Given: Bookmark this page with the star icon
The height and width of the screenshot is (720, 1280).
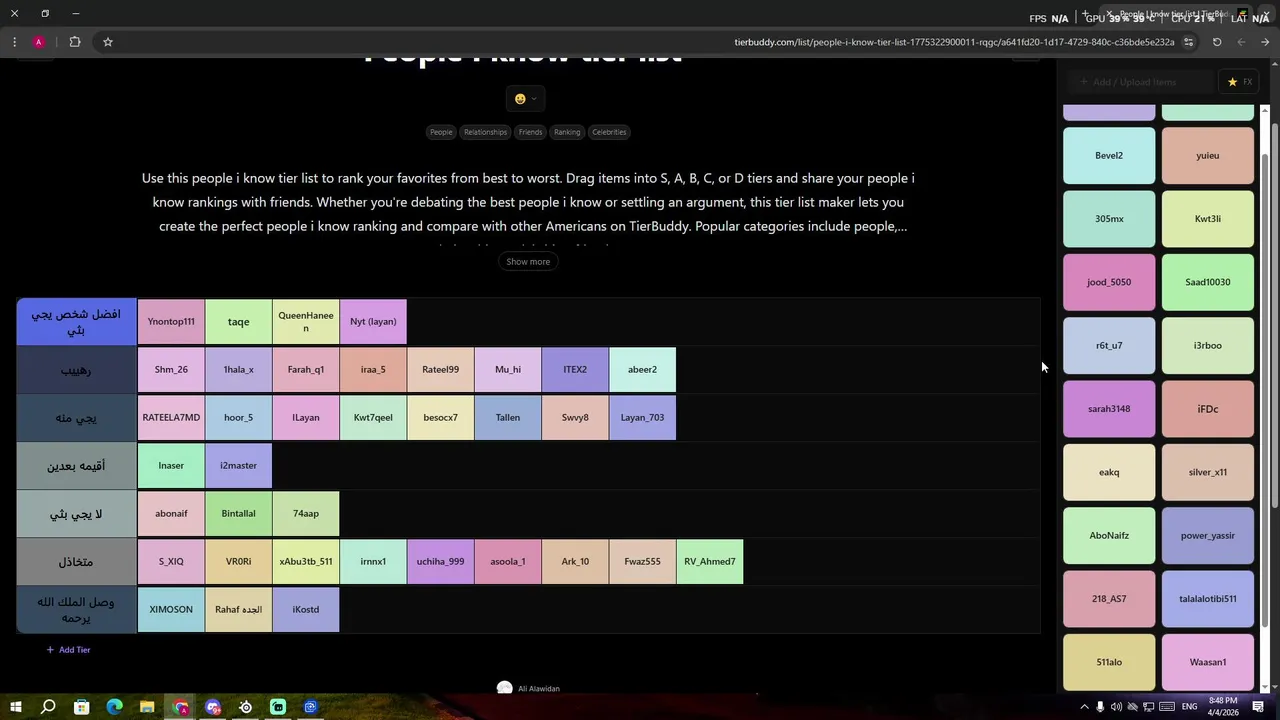Looking at the screenshot, I should [x=108, y=42].
